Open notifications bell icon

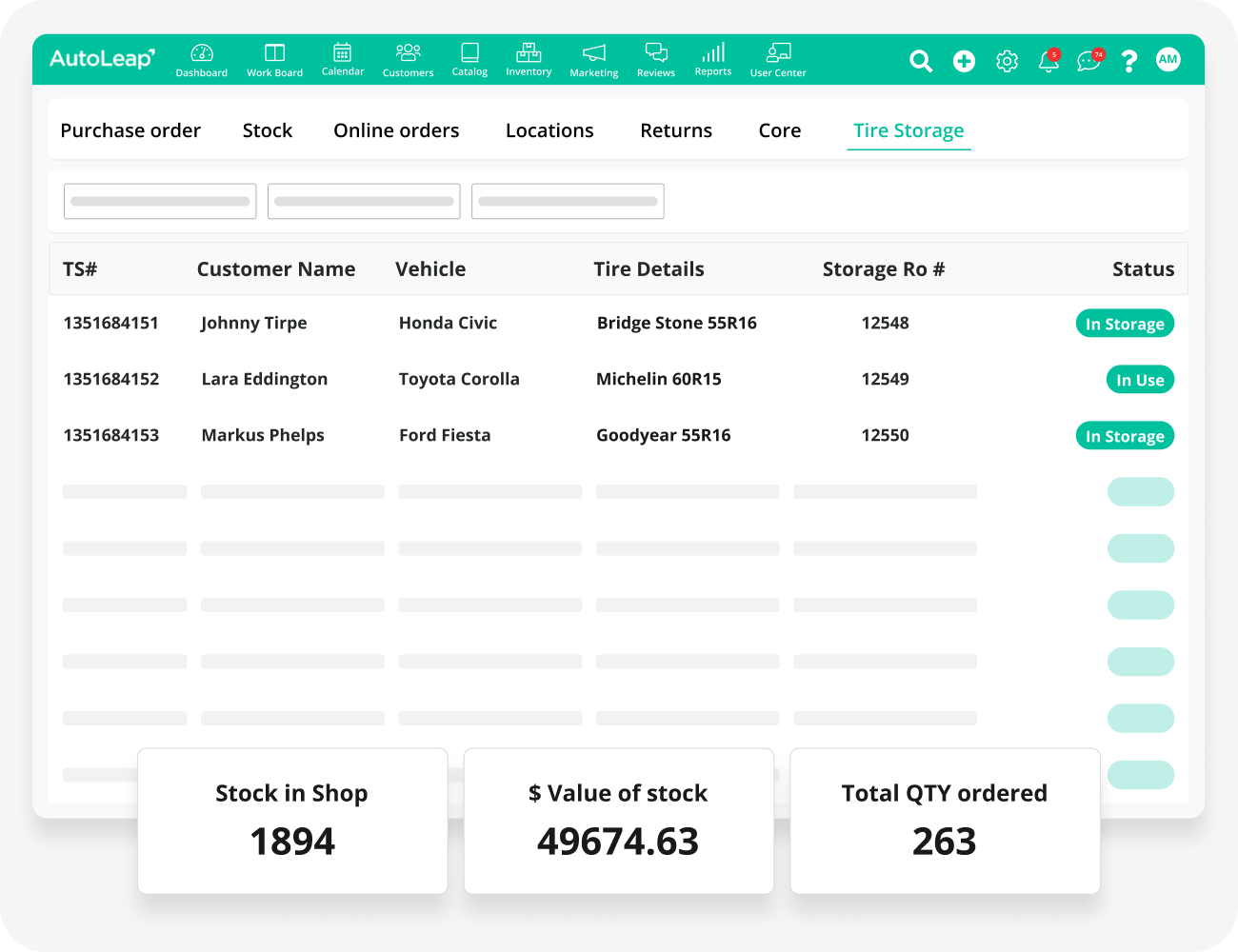[1048, 61]
